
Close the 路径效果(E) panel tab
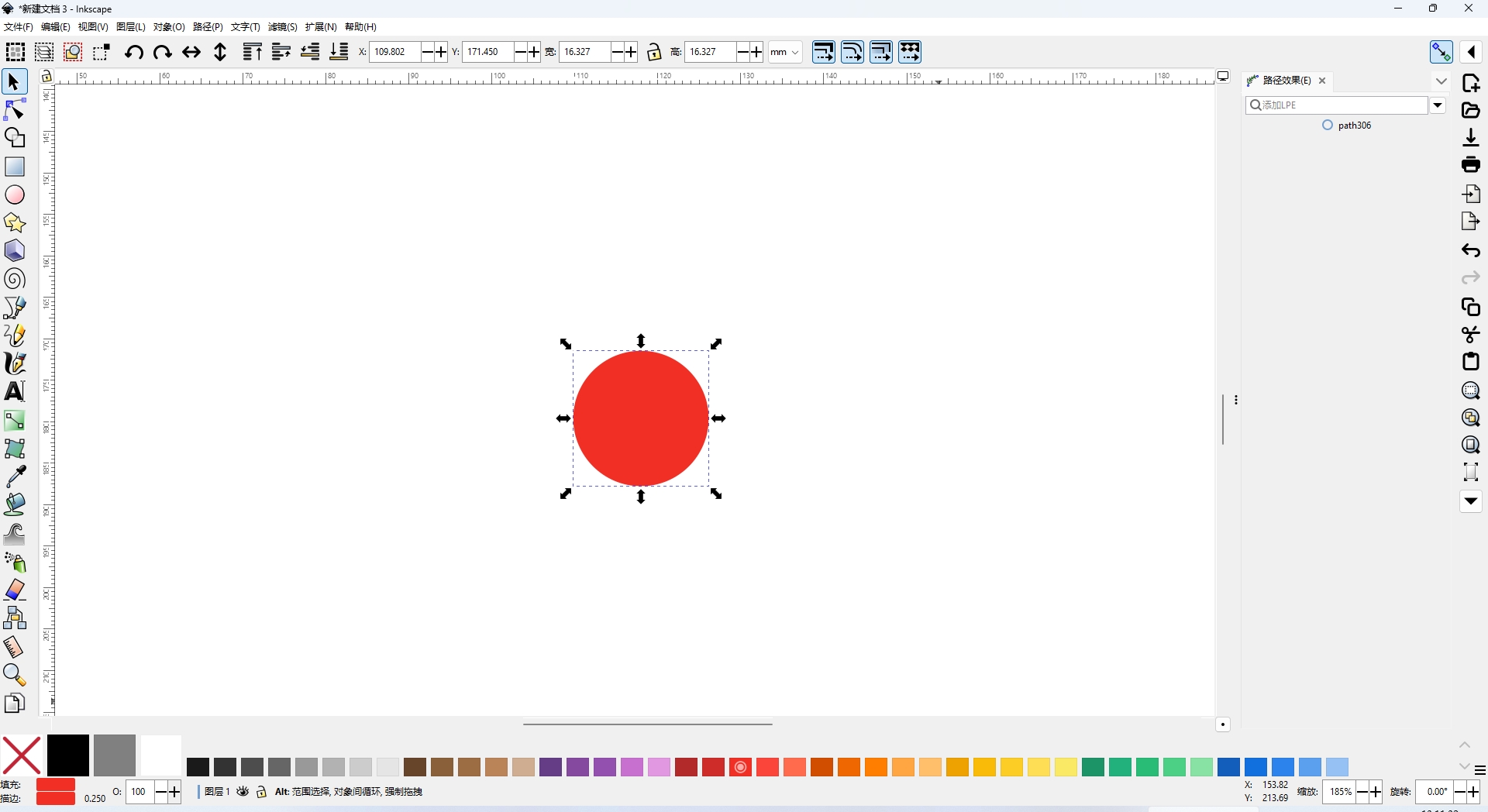click(x=1322, y=81)
